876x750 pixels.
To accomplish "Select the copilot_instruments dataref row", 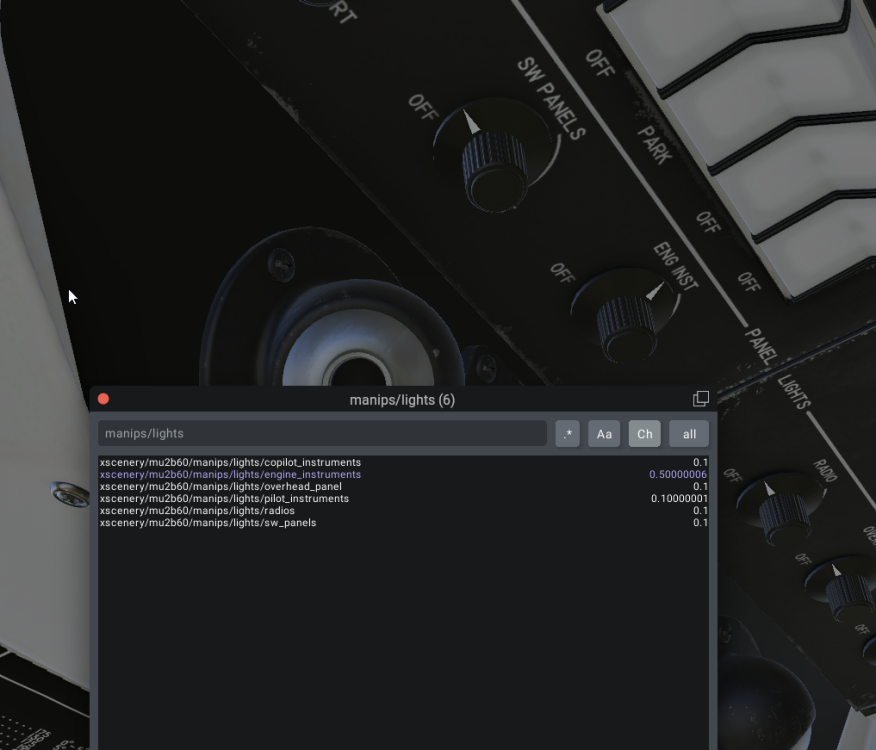I will [230, 463].
